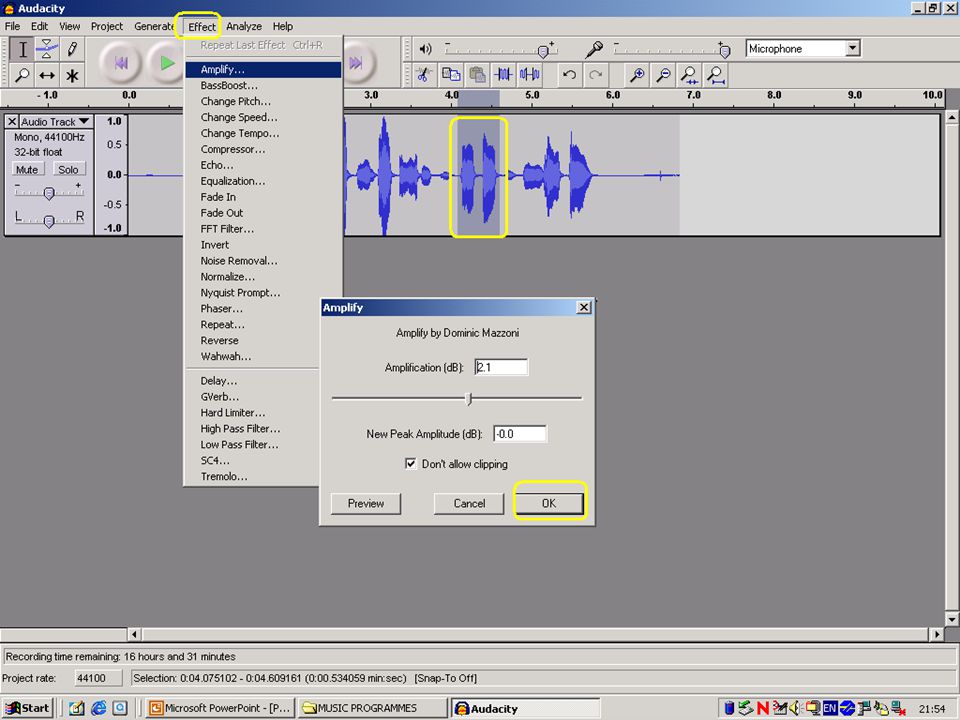Choose Tremolo effect

pyautogui.click(x=252, y=476)
